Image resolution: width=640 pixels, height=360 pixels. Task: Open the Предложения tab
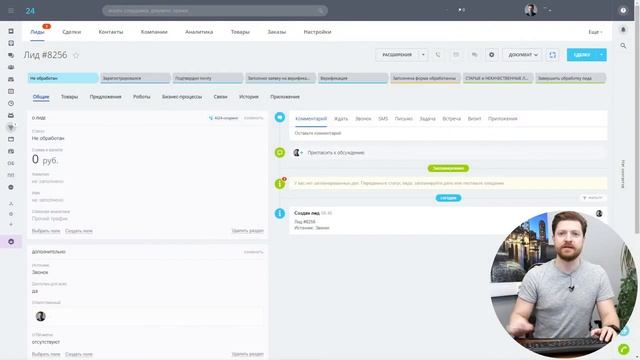click(x=105, y=97)
